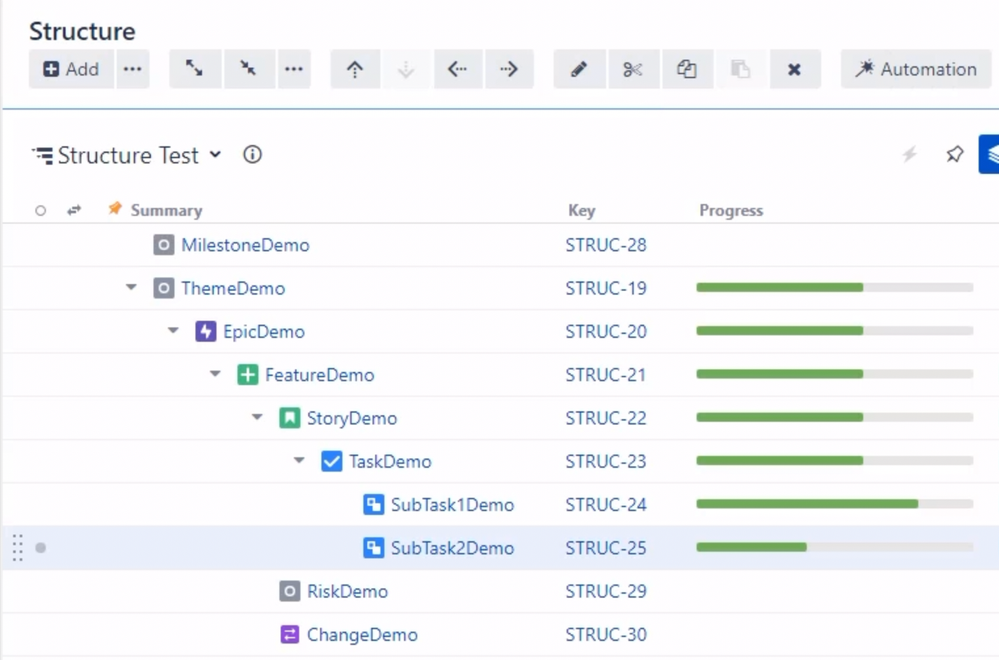Click the EpicDemo purple lightning icon
The image size is (999, 660).
[x=206, y=331]
